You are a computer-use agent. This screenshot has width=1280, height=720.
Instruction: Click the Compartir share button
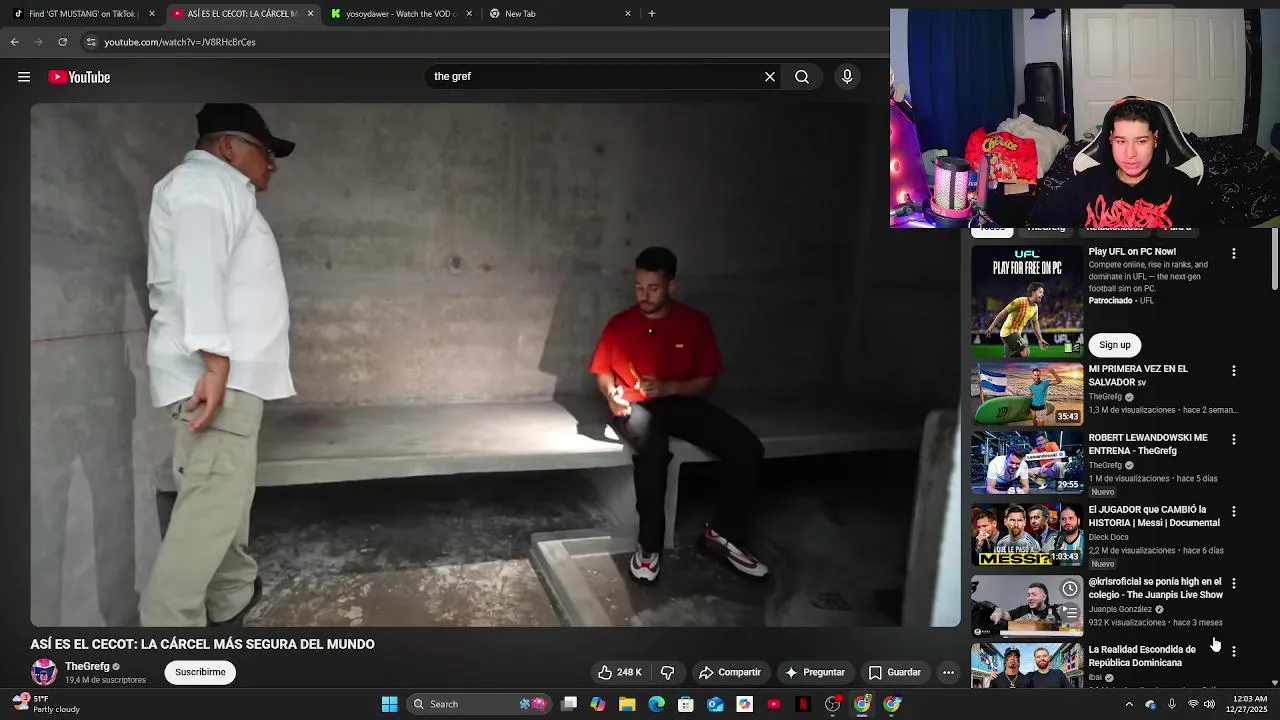tap(729, 672)
